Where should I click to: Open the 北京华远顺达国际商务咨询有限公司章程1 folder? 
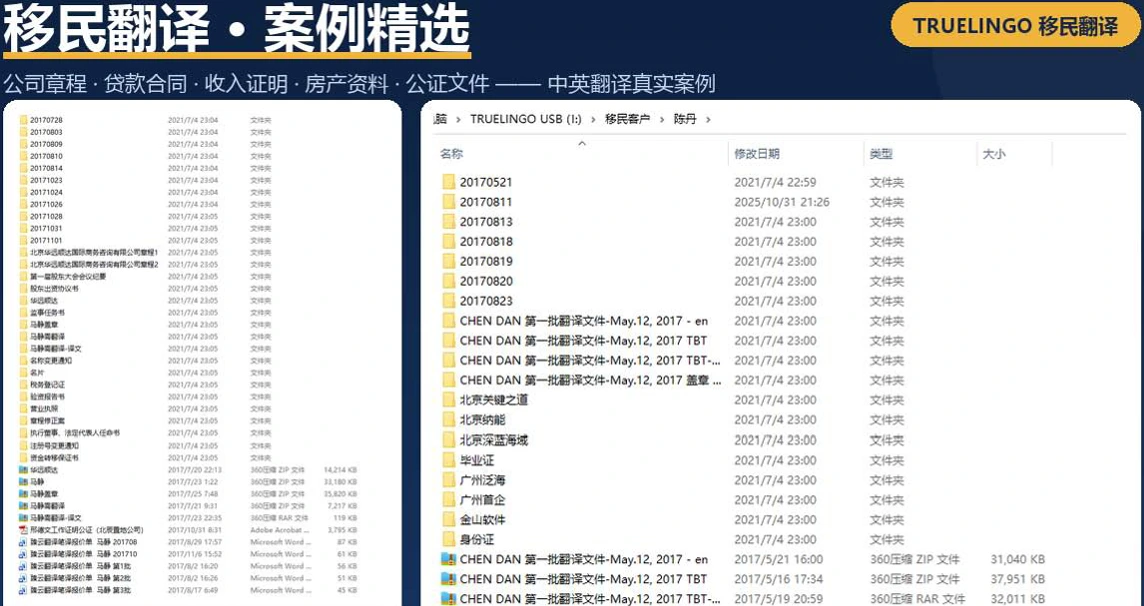pyautogui.click(x=94, y=252)
